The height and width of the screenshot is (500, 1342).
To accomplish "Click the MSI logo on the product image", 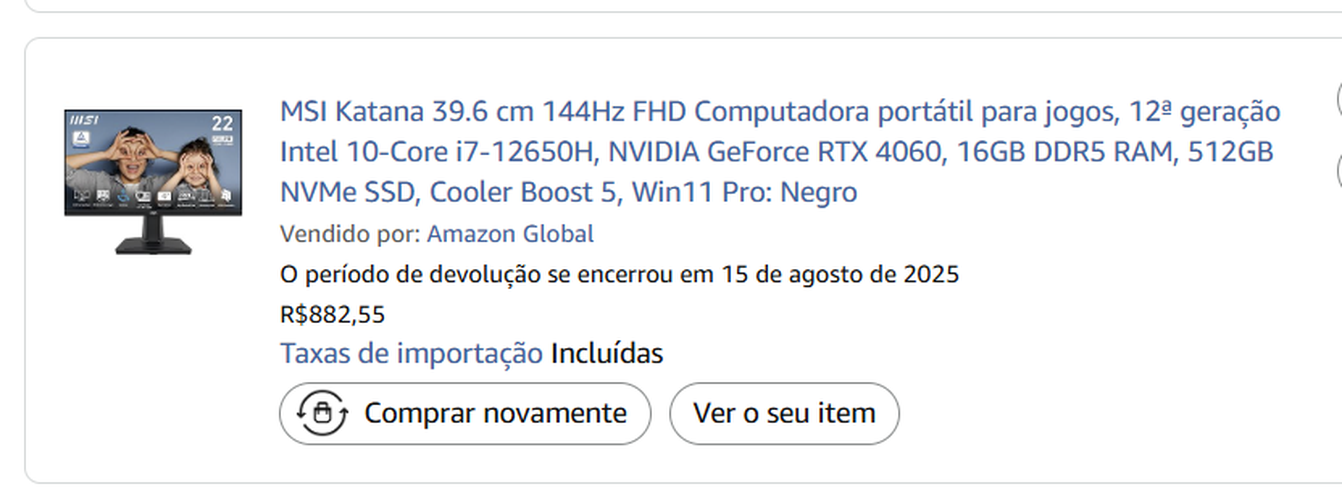I will 83,119.
